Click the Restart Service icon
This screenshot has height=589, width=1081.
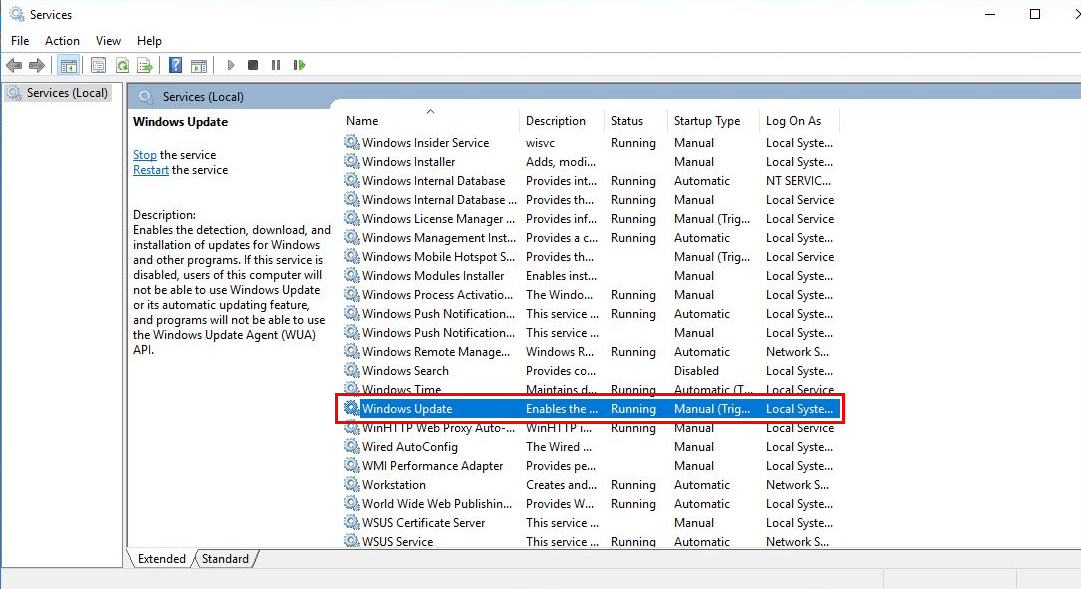click(x=299, y=65)
